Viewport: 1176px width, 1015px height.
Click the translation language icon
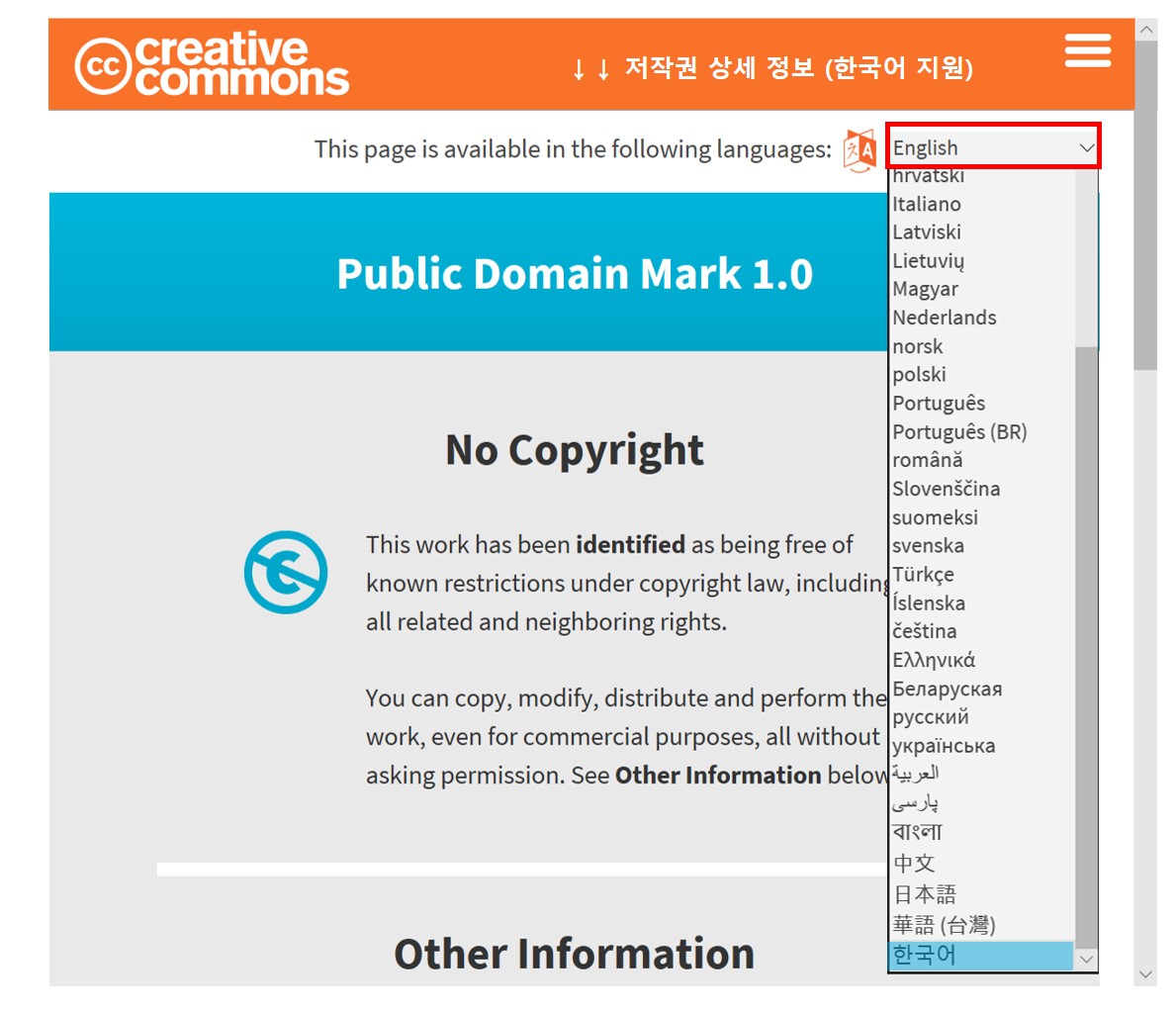pyautogui.click(x=859, y=150)
